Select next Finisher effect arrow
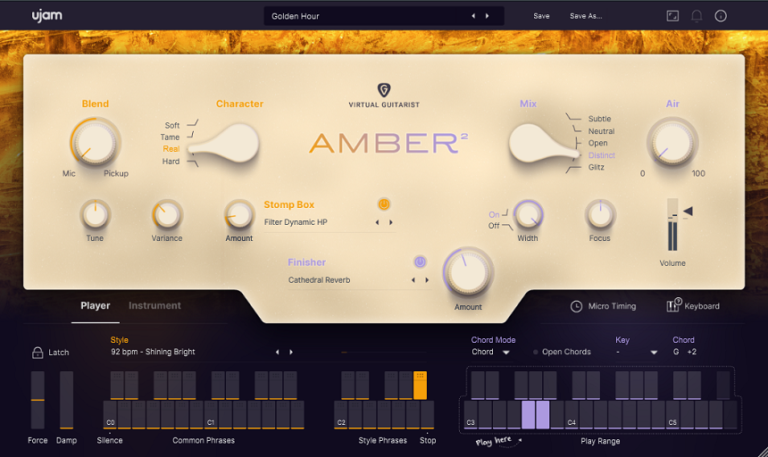 427,280
